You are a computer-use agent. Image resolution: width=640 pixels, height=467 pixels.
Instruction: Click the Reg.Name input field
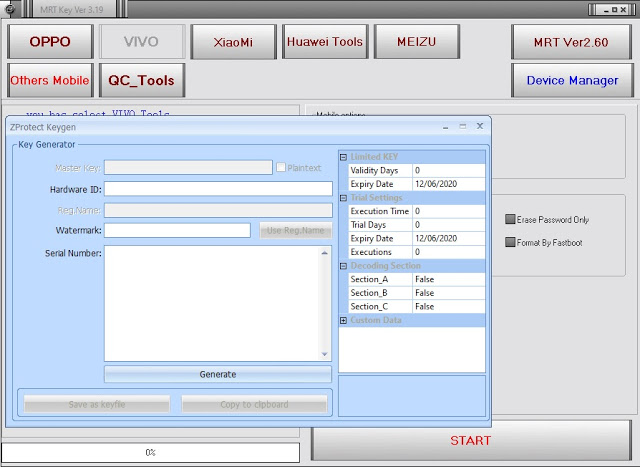218,210
